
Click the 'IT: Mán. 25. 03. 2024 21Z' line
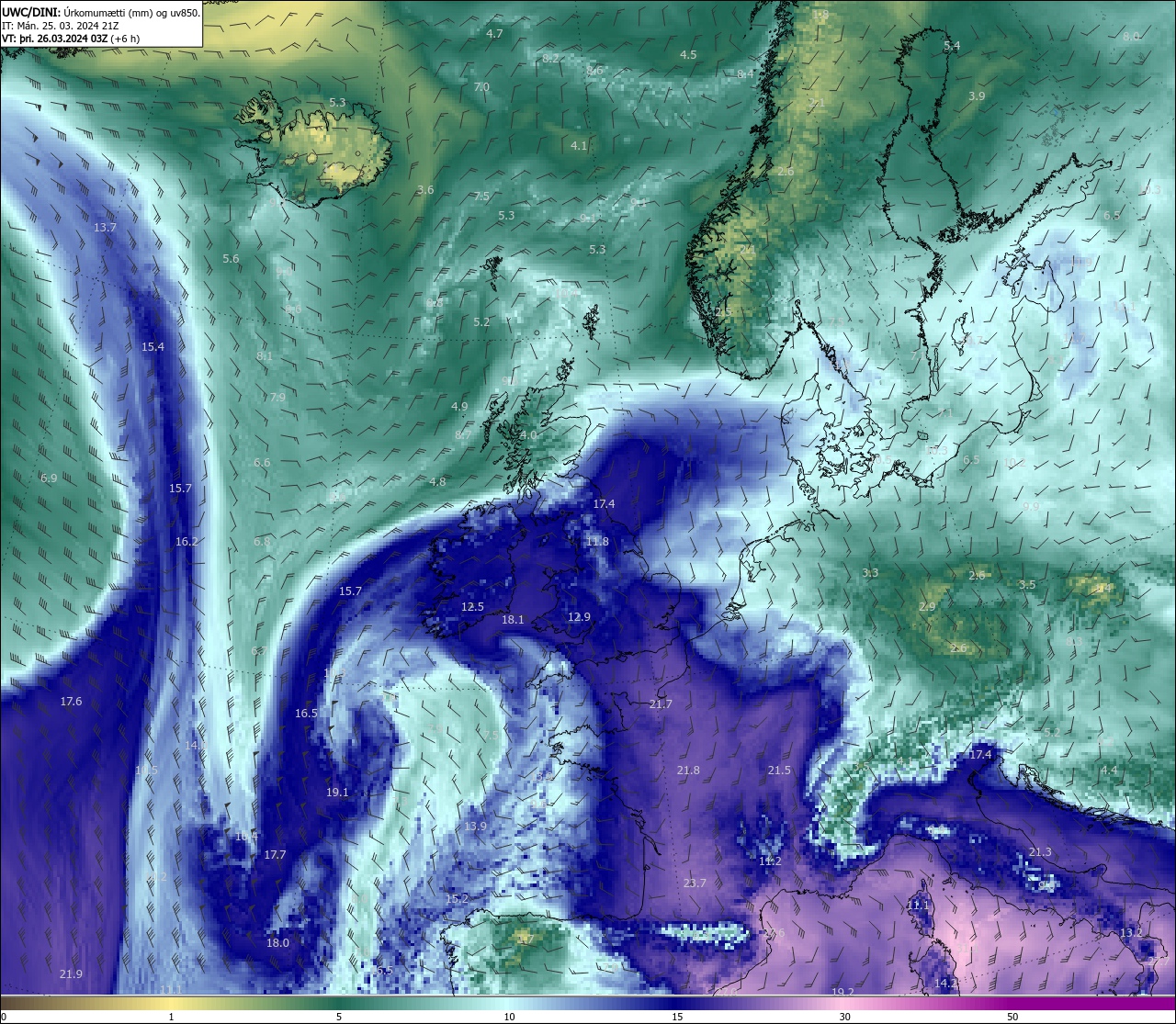61,26
